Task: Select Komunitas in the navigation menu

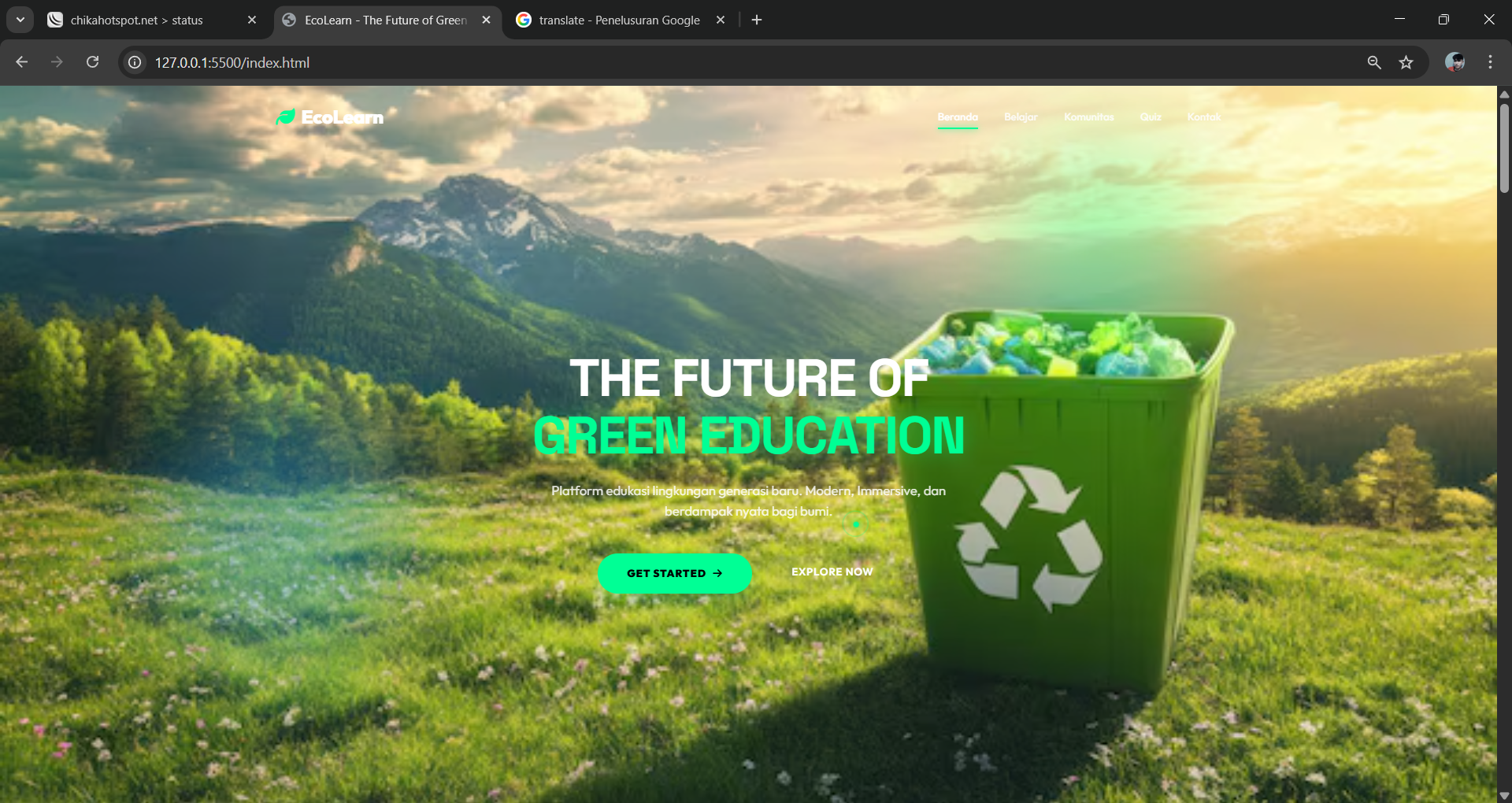Action: click(x=1088, y=117)
